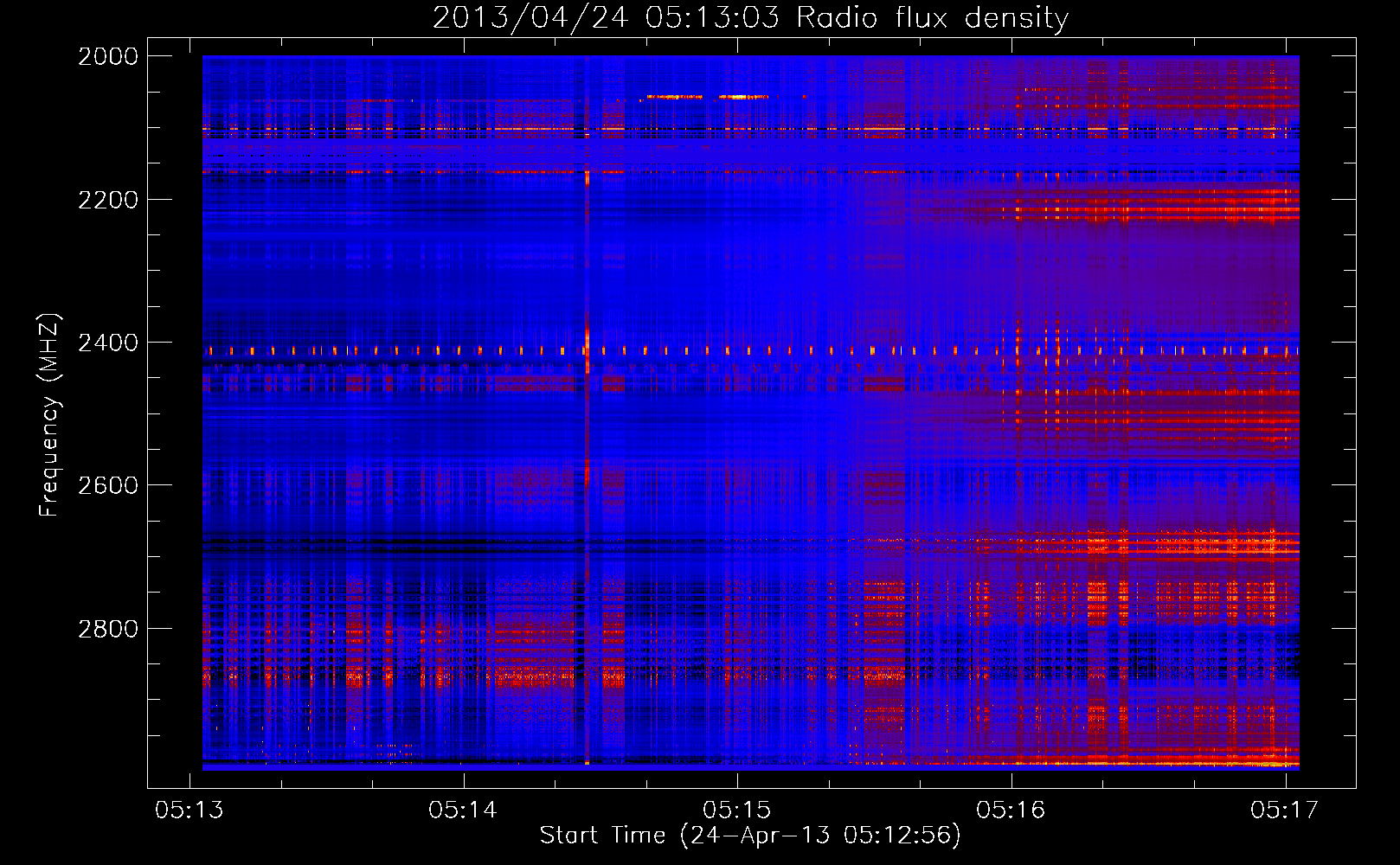Click the 2600 frequency axis label

click(x=108, y=485)
